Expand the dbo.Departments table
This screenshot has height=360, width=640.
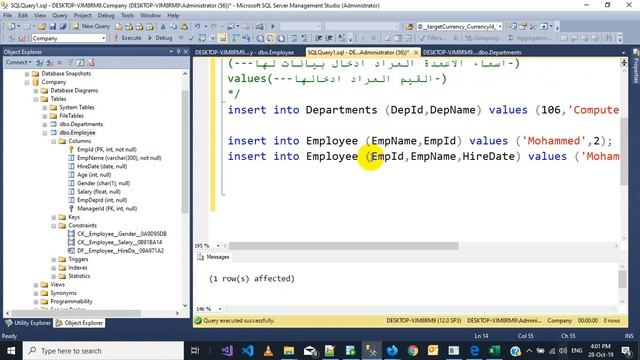(x=45, y=124)
